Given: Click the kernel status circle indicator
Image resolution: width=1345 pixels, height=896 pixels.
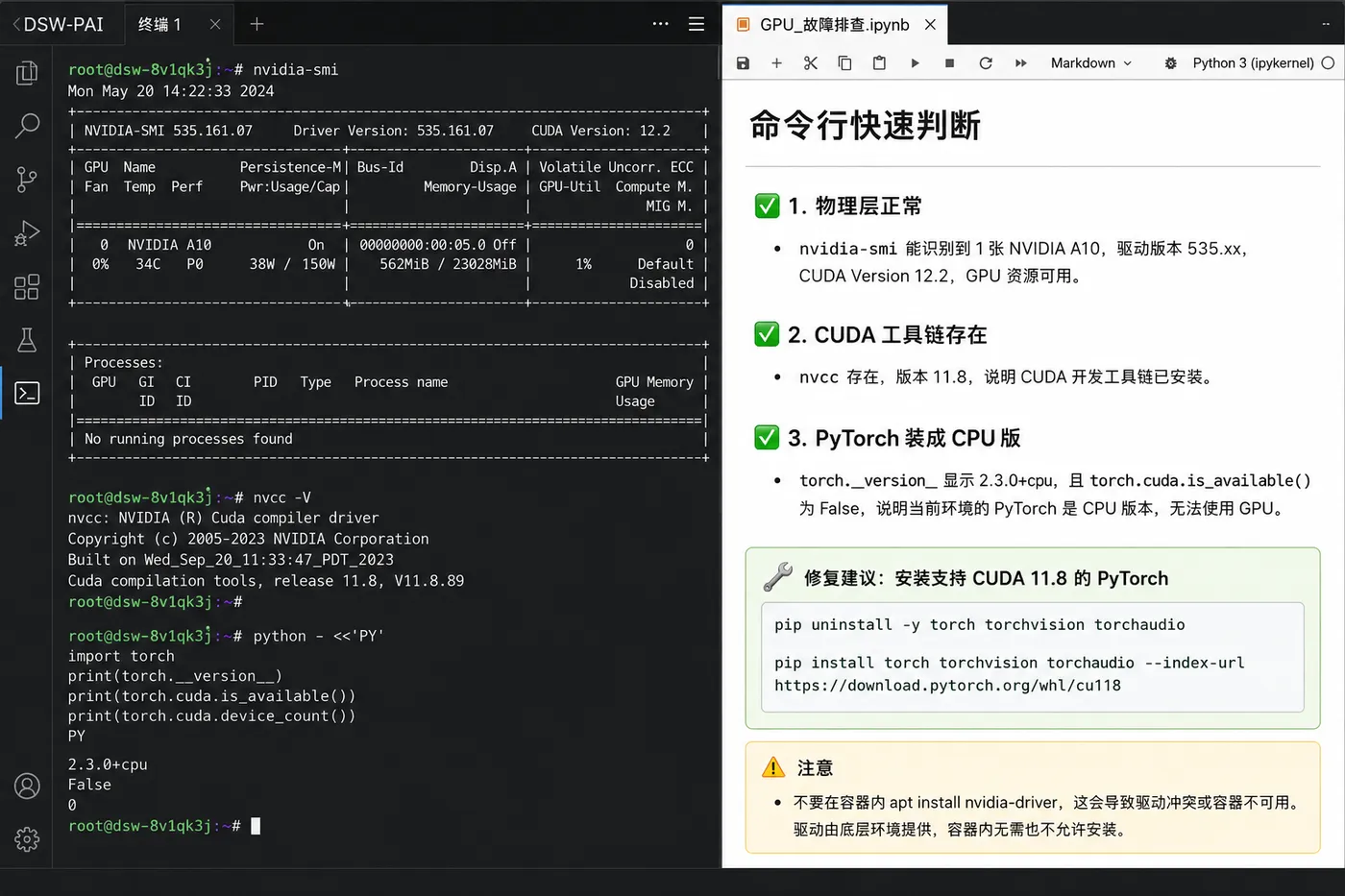Looking at the screenshot, I should pos(1328,63).
